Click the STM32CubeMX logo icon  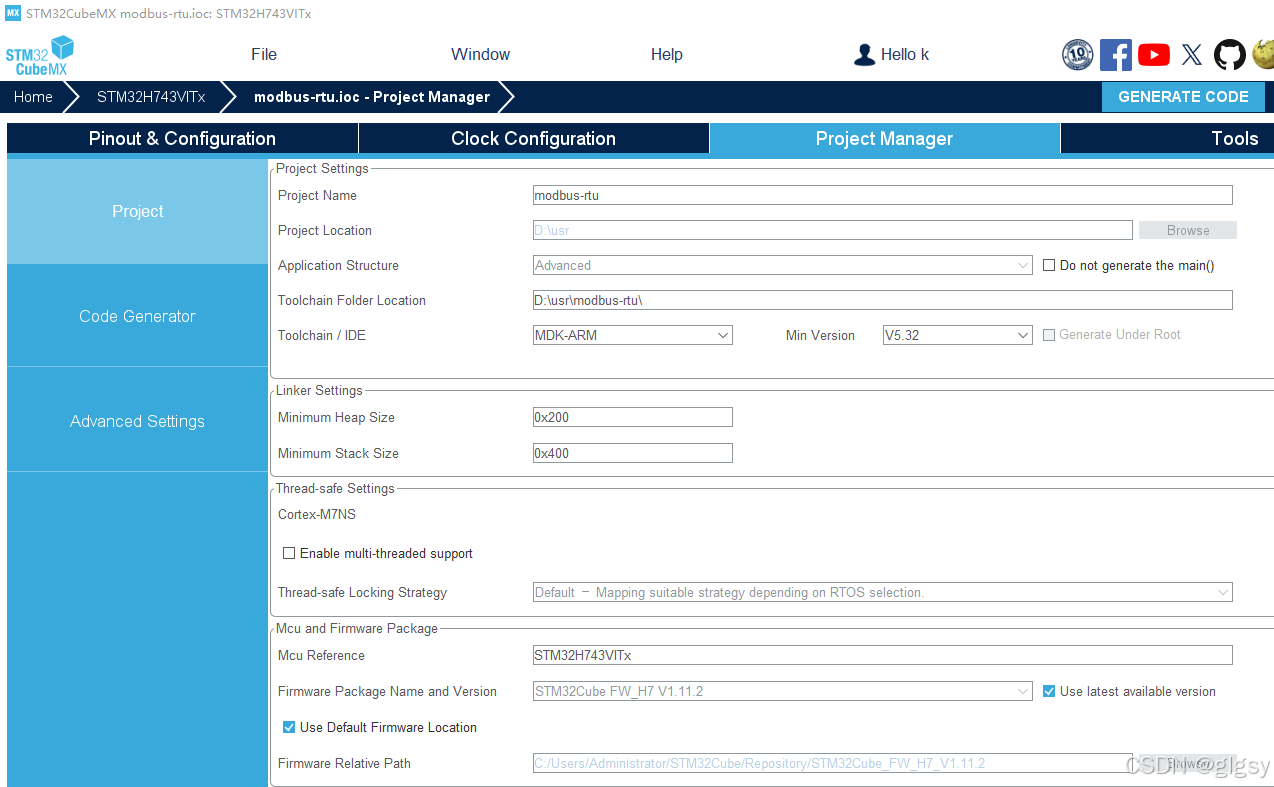(x=40, y=55)
